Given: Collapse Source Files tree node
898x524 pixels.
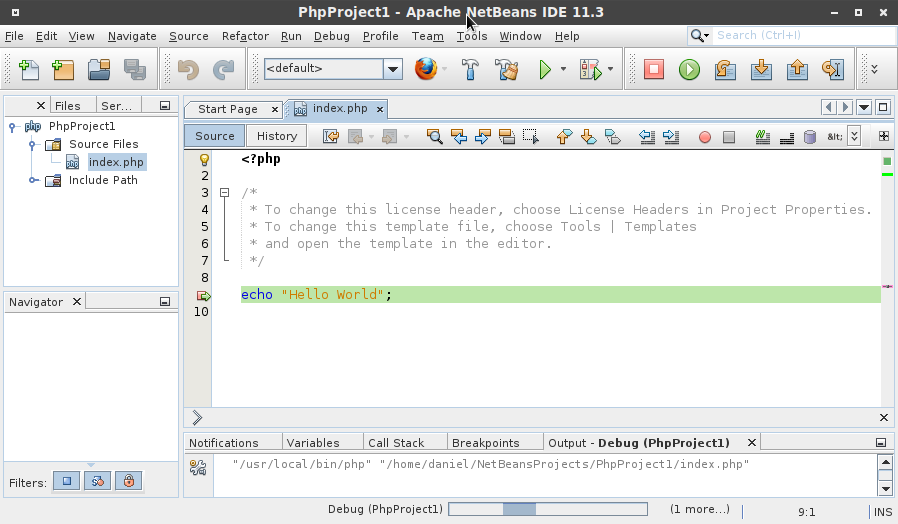Looking at the screenshot, I should (32, 144).
